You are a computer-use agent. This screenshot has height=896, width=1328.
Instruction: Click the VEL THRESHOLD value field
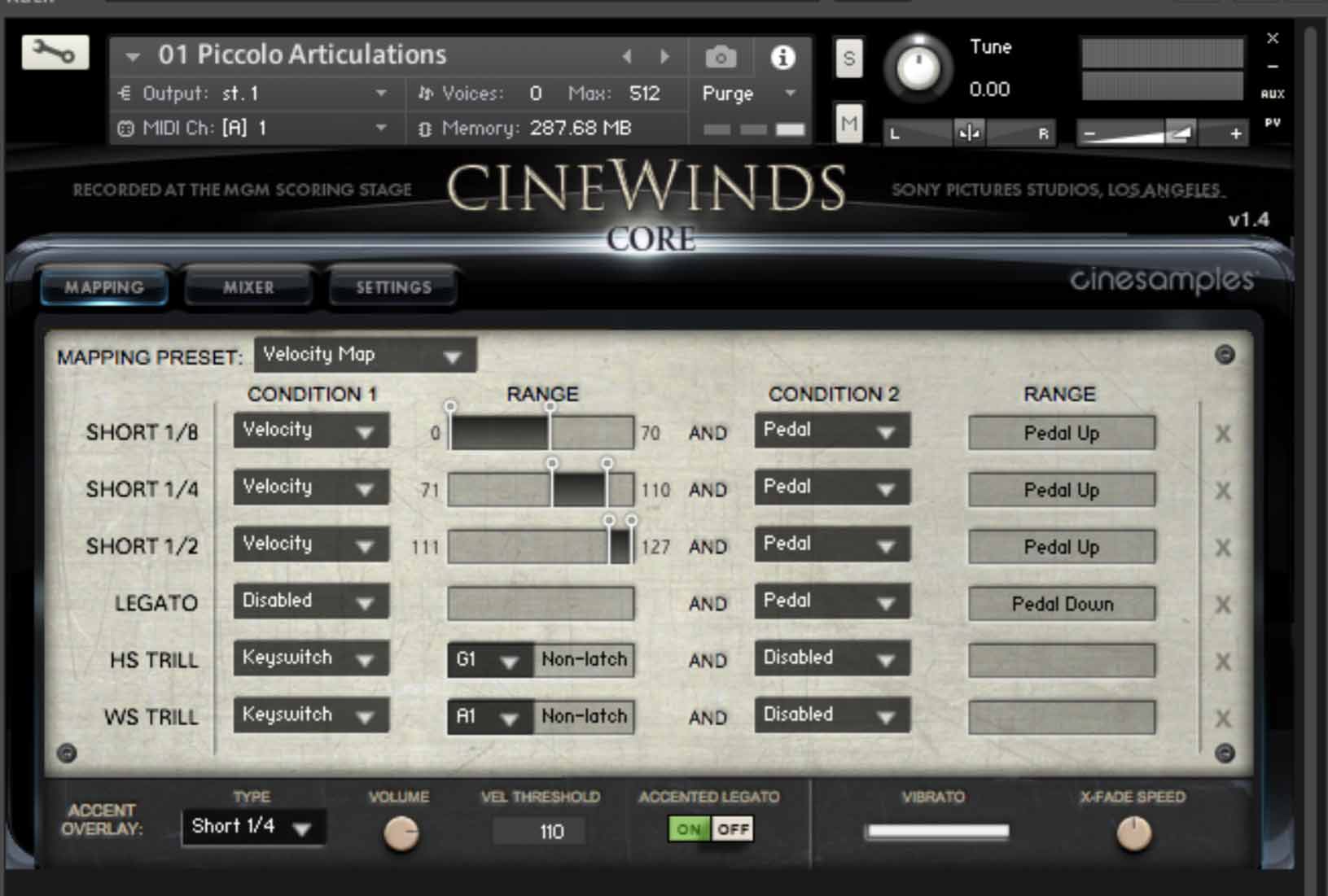click(540, 831)
